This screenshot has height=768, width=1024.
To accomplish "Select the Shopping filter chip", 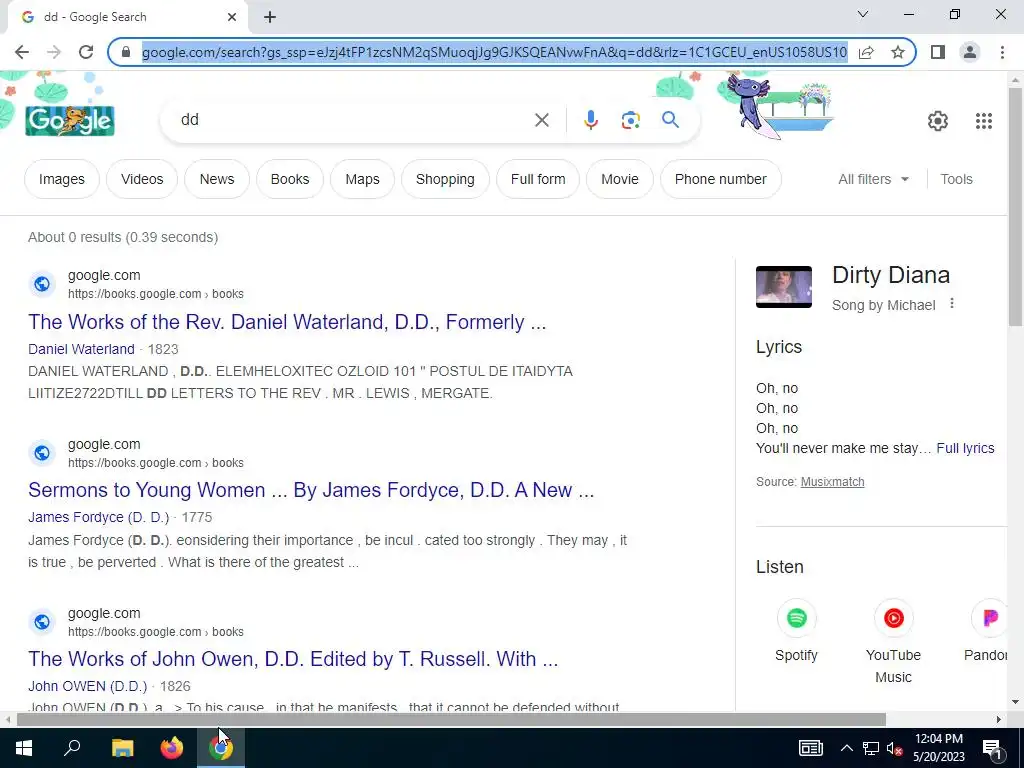I will click(x=445, y=179).
